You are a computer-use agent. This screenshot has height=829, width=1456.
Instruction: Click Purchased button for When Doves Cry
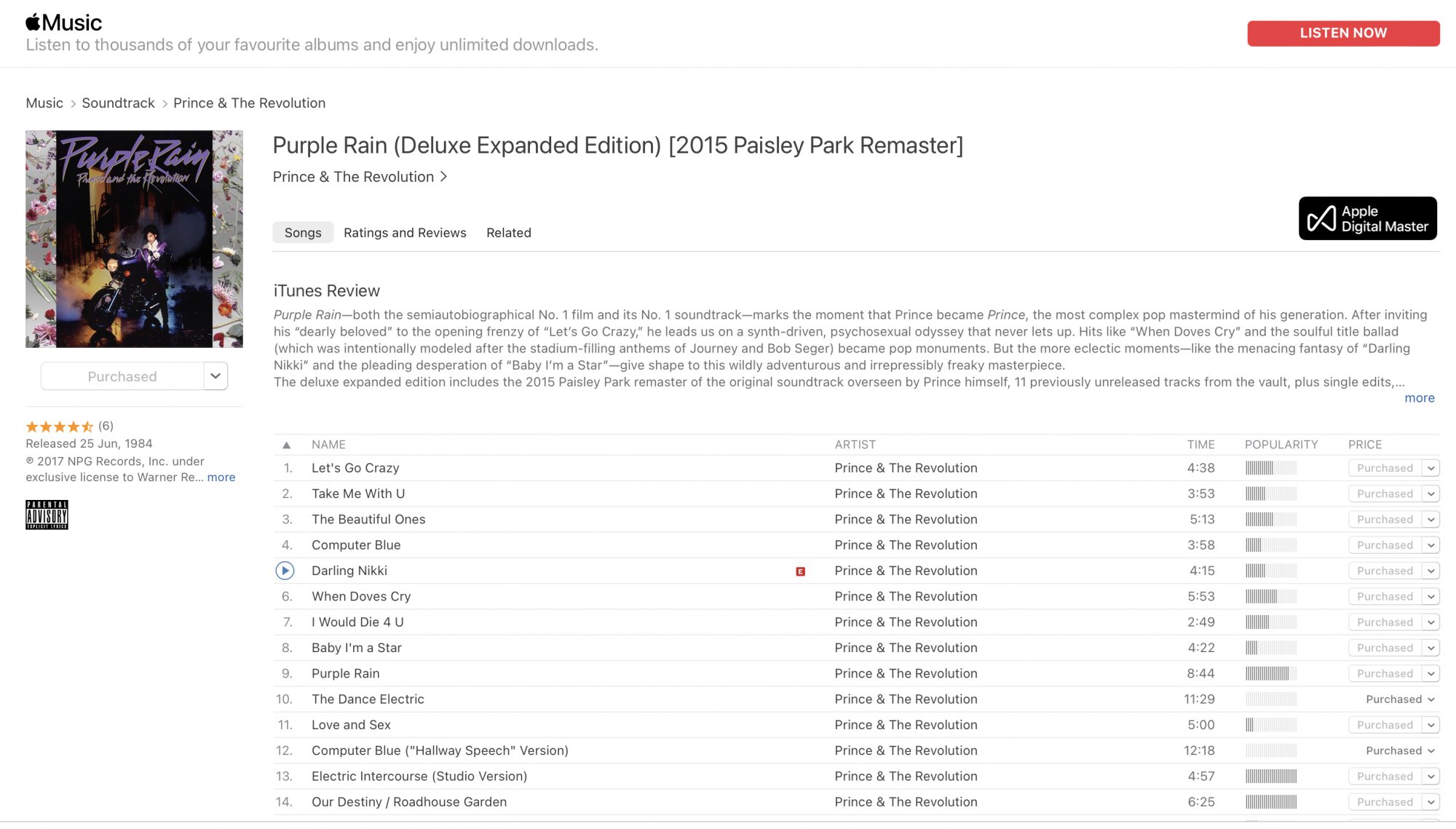(x=1385, y=597)
